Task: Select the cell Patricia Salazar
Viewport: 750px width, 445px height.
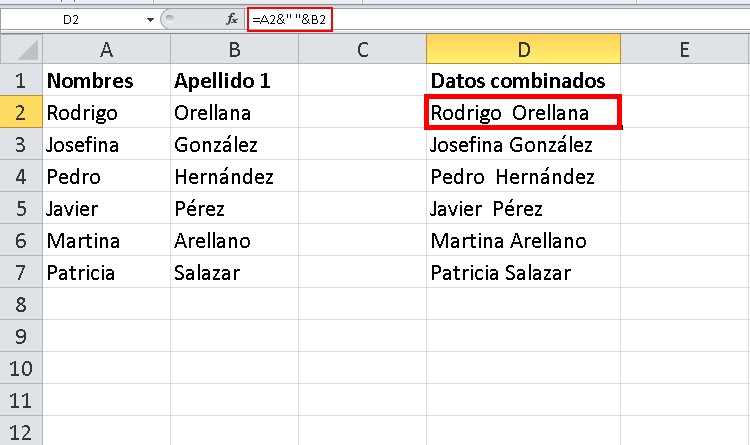Action: (x=523, y=273)
